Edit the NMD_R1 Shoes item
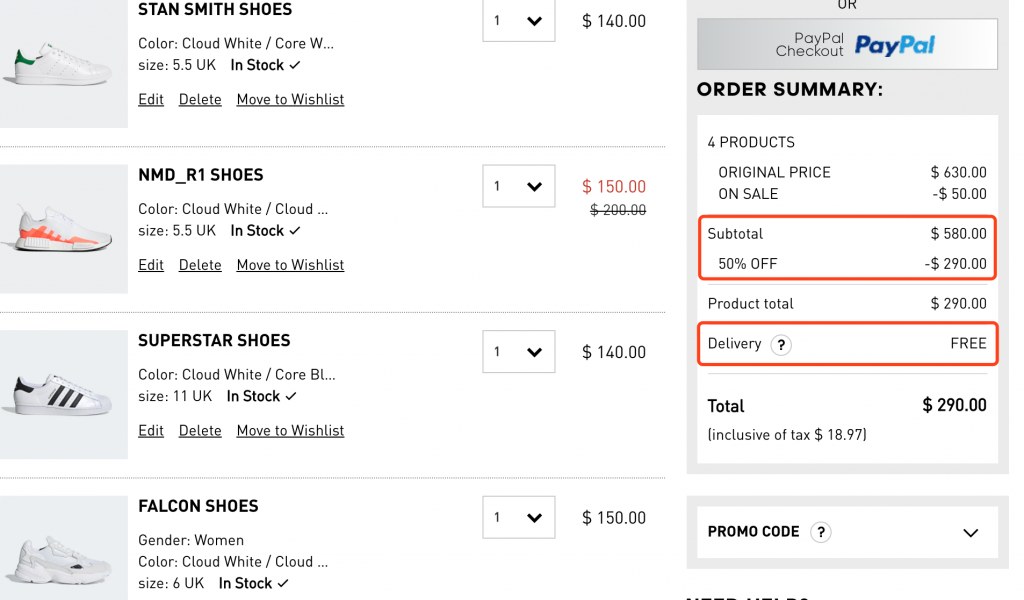The width and height of the screenshot is (1024, 600). pyautogui.click(x=151, y=265)
